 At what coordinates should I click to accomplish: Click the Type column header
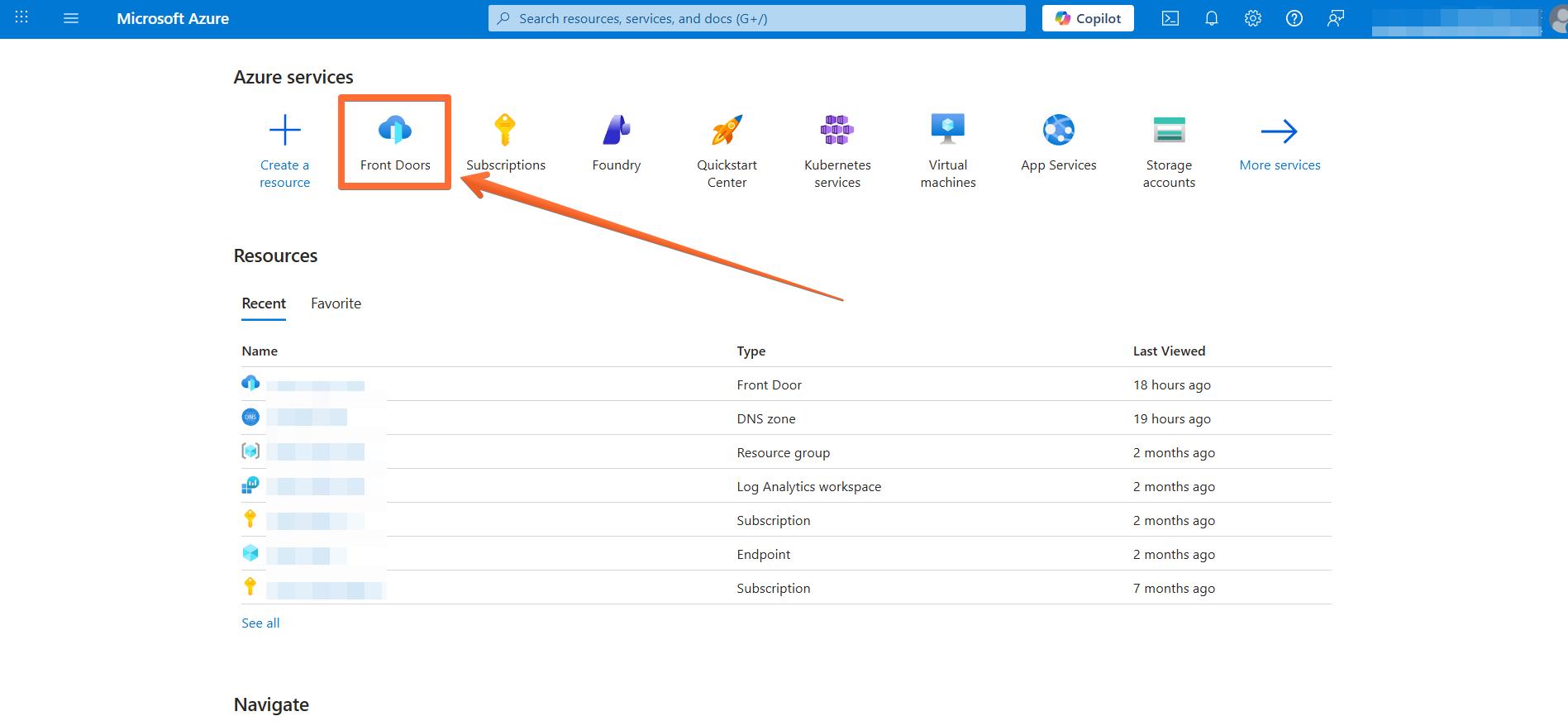pyautogui.click(x=751, y=351)
